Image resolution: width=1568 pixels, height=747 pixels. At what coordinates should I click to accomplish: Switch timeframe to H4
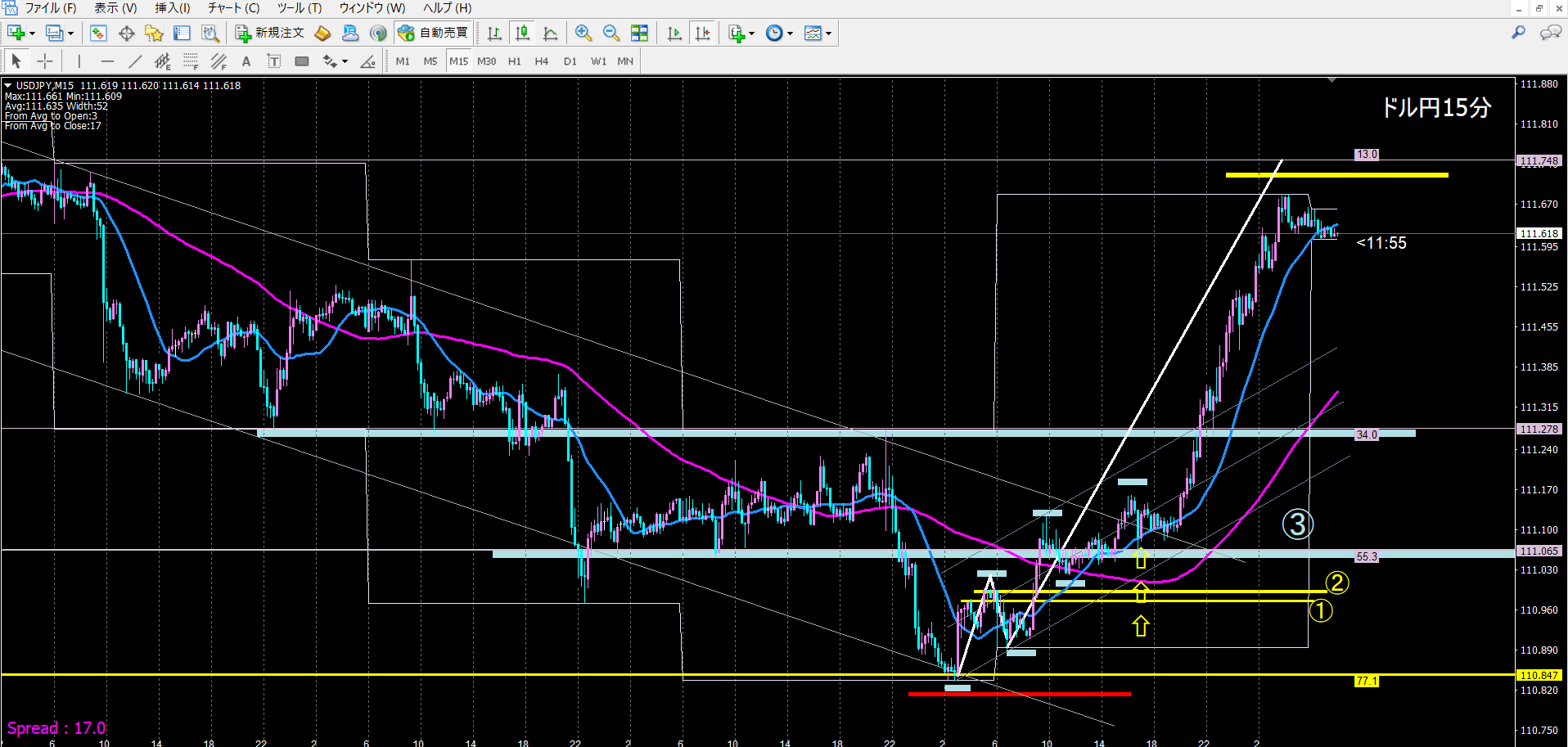tap(542, 61)
